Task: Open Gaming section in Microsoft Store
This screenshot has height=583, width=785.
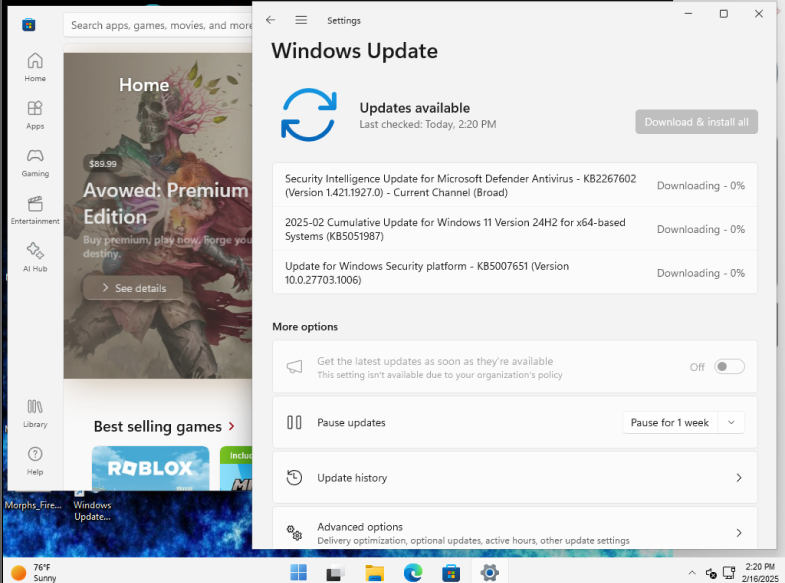Action: click(35, 163)
